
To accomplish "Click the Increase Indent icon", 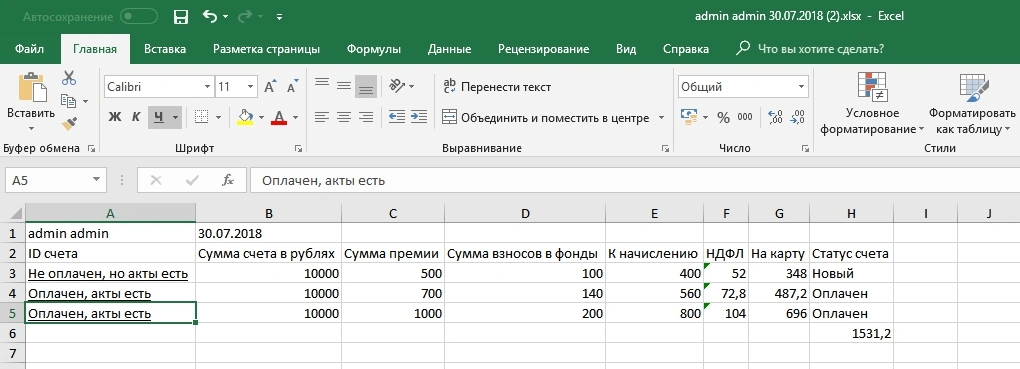I will 420,118.
